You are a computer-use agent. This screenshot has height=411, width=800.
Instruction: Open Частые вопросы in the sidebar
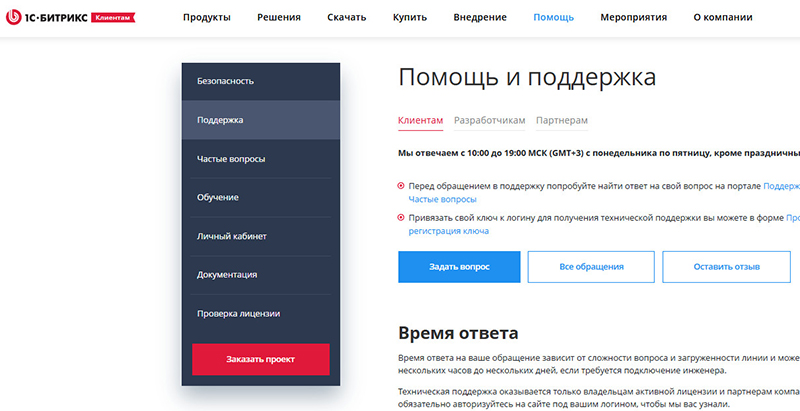point(261,159)
